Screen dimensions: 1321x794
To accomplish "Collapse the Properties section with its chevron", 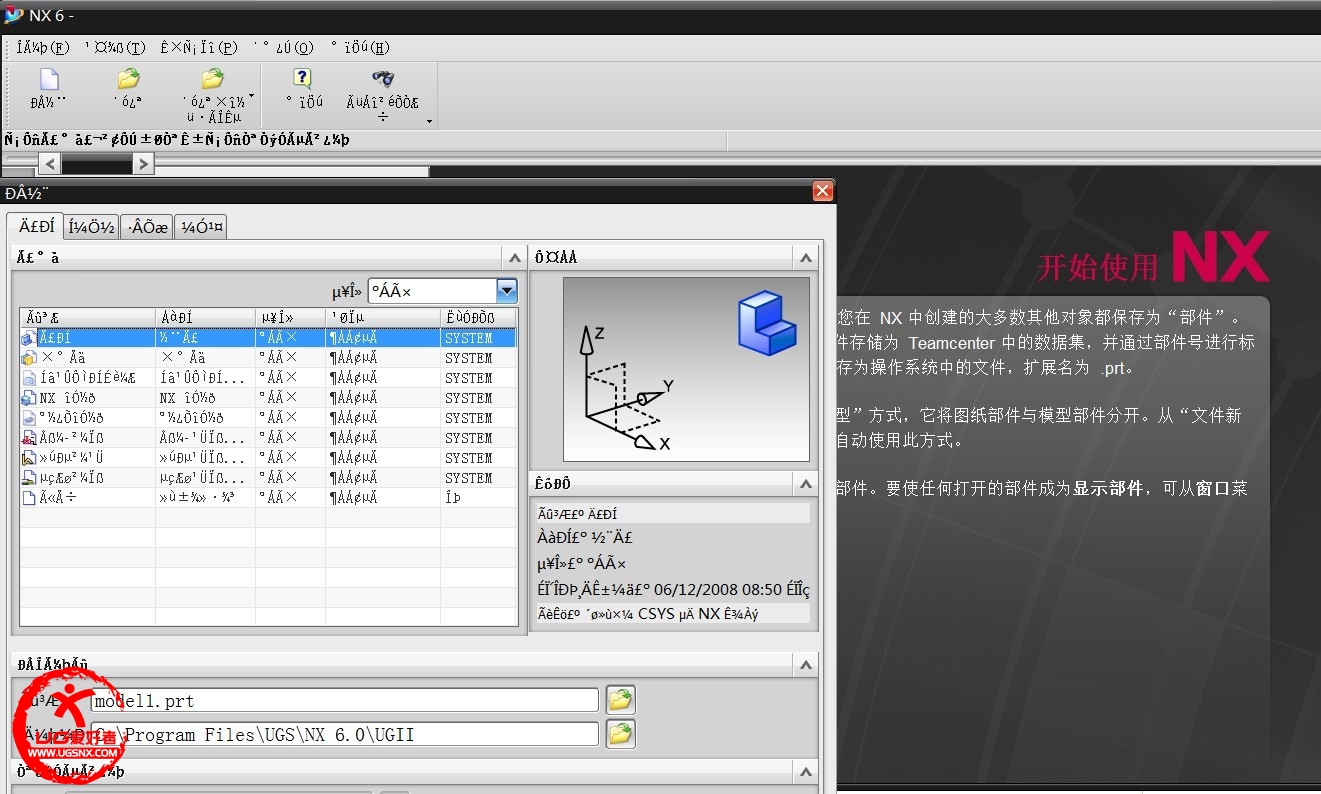I will pyautogui.click(x=806, y=484).
